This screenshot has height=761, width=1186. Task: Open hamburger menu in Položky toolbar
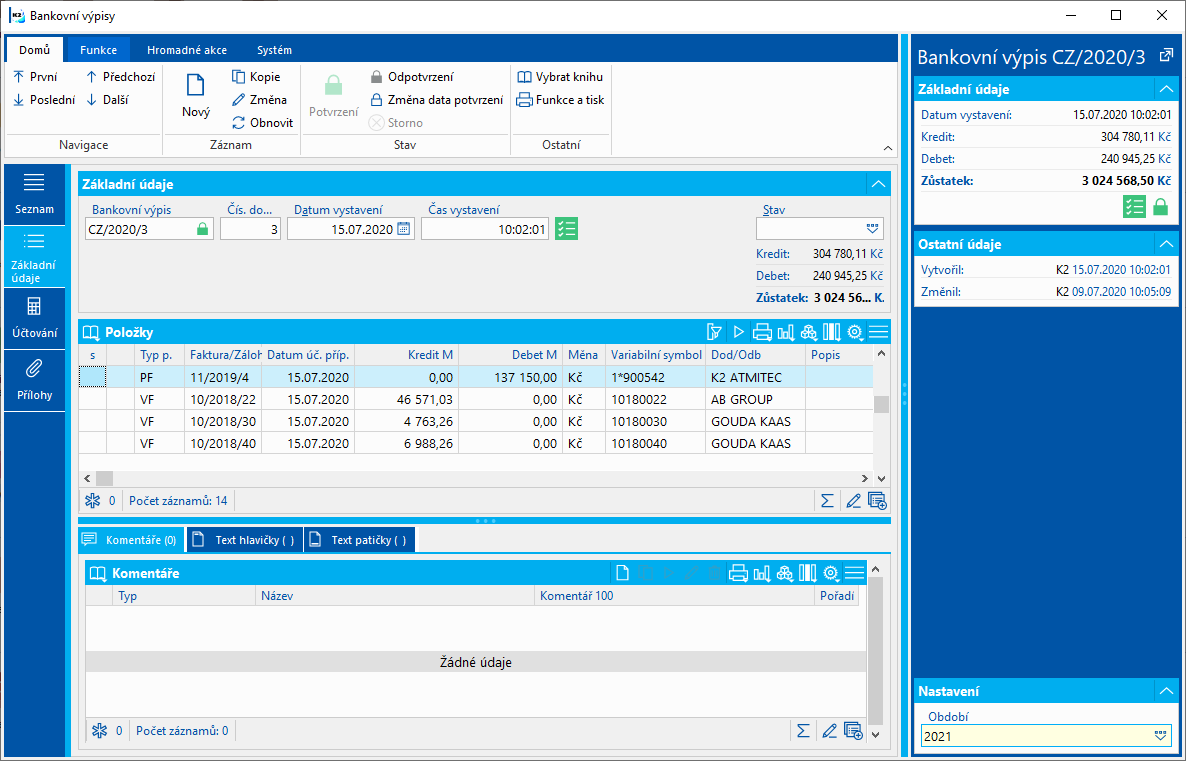point(878,332)
